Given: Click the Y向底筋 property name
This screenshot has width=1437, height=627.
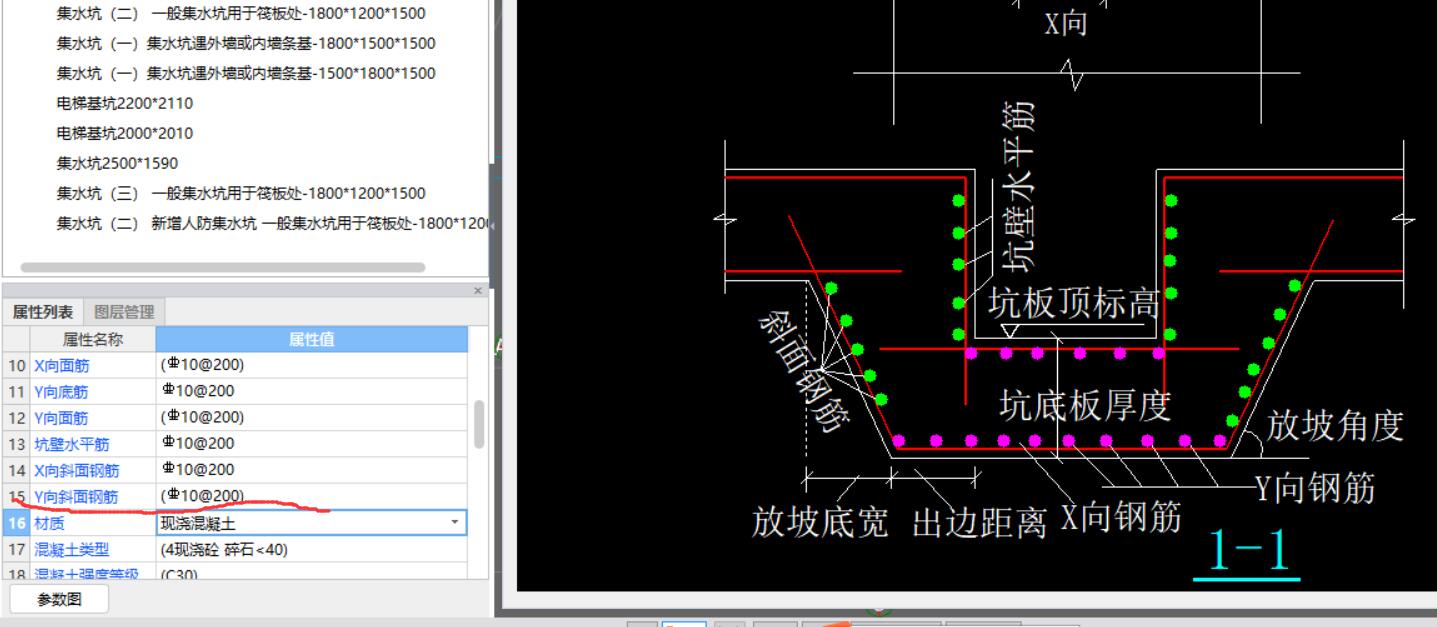Looking at the screenshot, I should coord(62,391).
